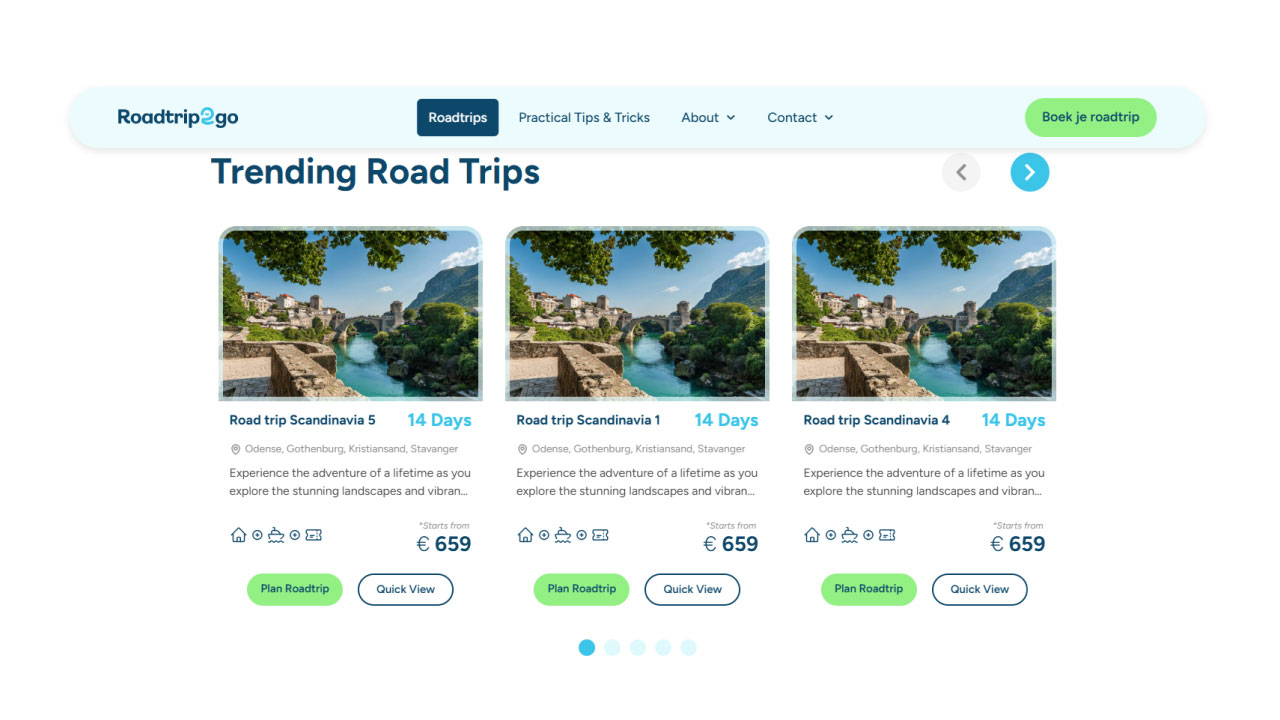Click house icon on Scandinavia 4 card
Screen dimensions: 1280x720
click(x=812, y=535)
